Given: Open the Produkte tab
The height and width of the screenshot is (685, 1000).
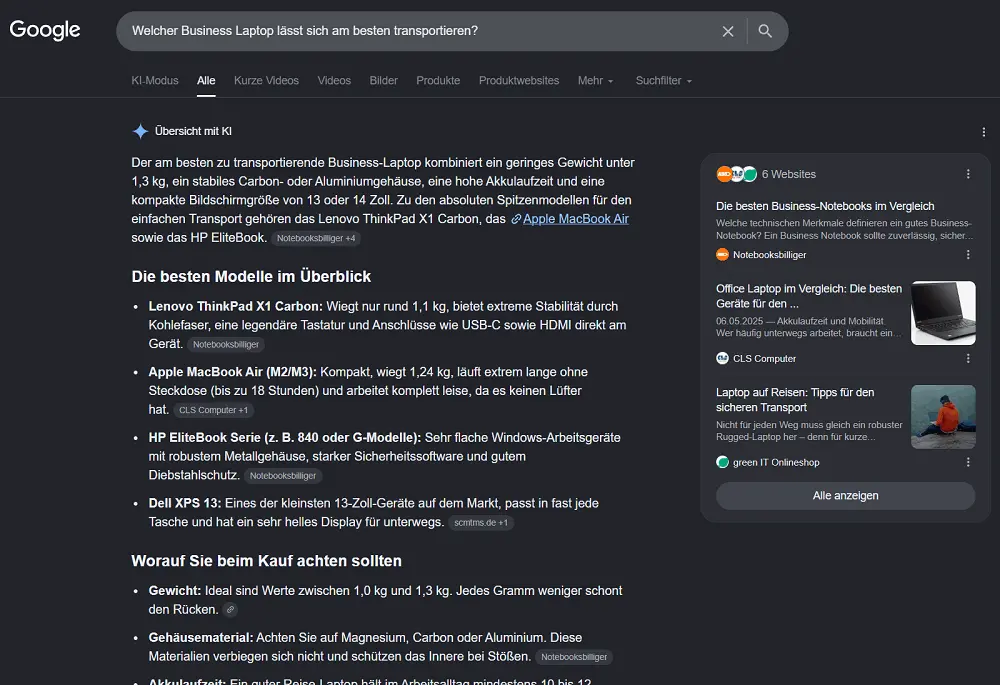Looking at the screenshot, I should click(x=438, y=80).
